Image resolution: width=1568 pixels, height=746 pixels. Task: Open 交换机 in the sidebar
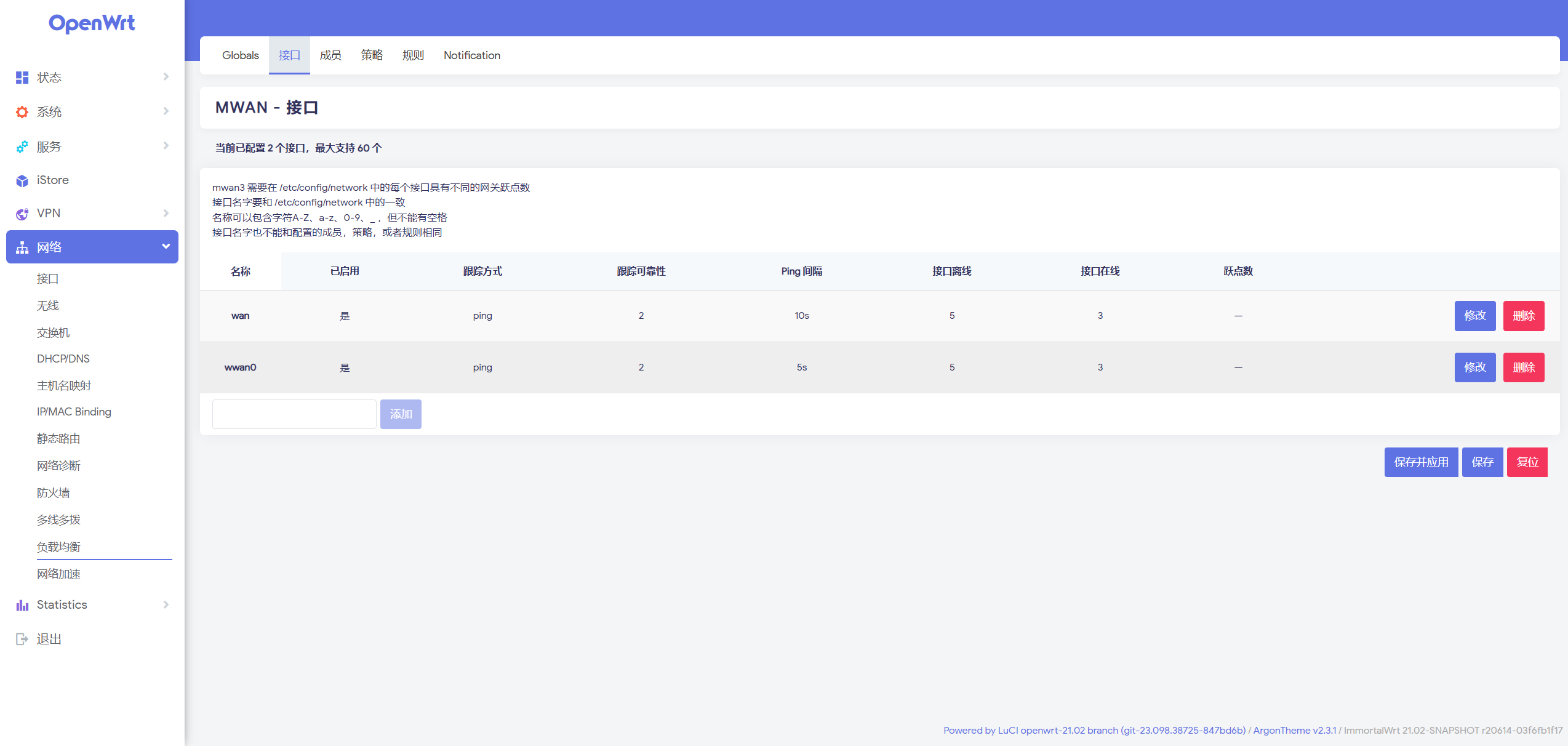click(x=54, y=333)
